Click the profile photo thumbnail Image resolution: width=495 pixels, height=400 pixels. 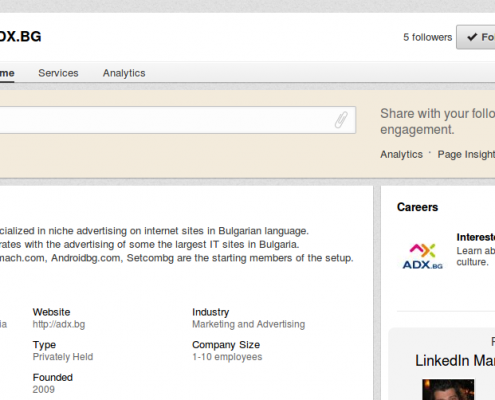[448, 389]
